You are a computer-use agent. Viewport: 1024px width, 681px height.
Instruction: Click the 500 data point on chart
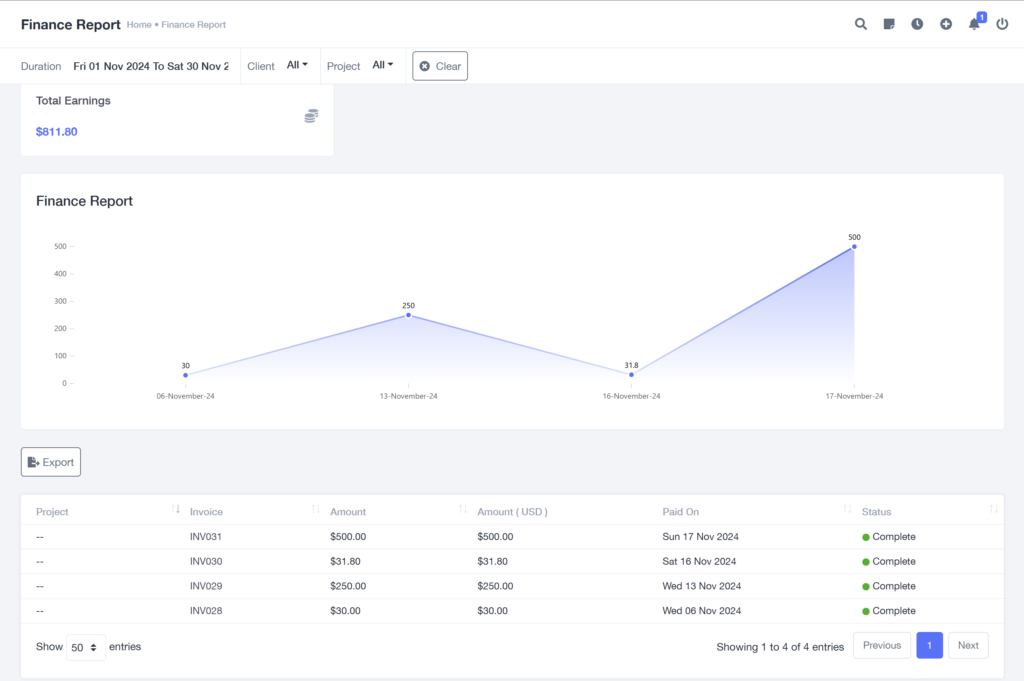click(854, 246)
